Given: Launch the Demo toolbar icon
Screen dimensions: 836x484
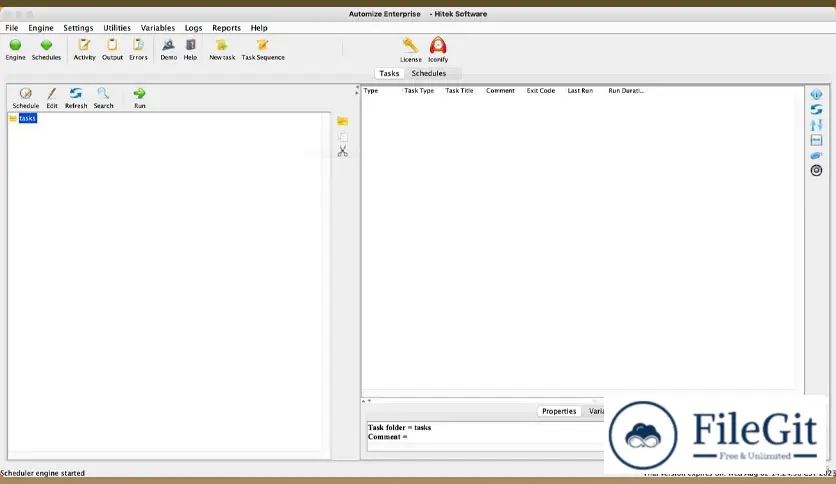Looking at the screenshot, I should (x=168, y=45).
